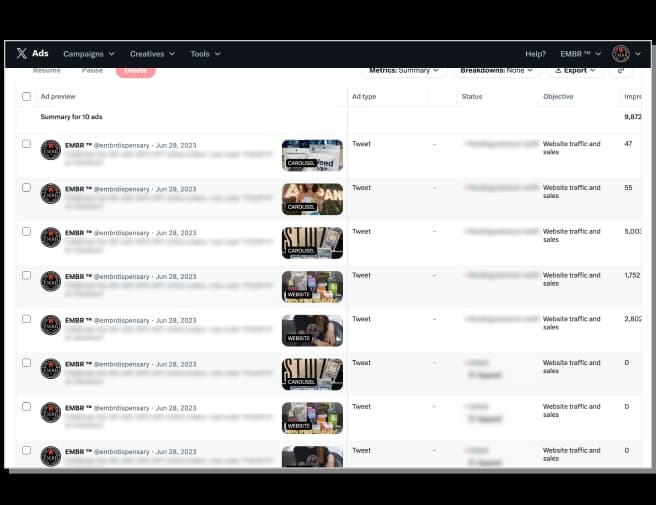Click EMBR avatar in first ad row

(x=51, y=150)
